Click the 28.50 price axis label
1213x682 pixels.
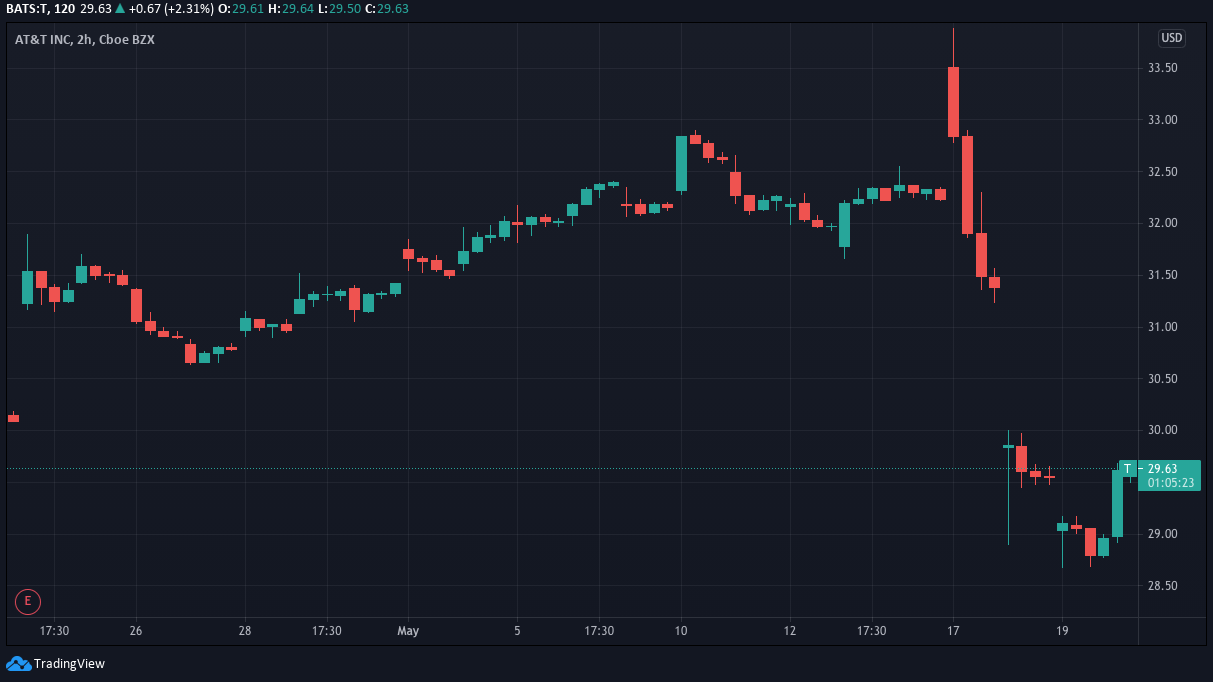(x=1162, y=586)
